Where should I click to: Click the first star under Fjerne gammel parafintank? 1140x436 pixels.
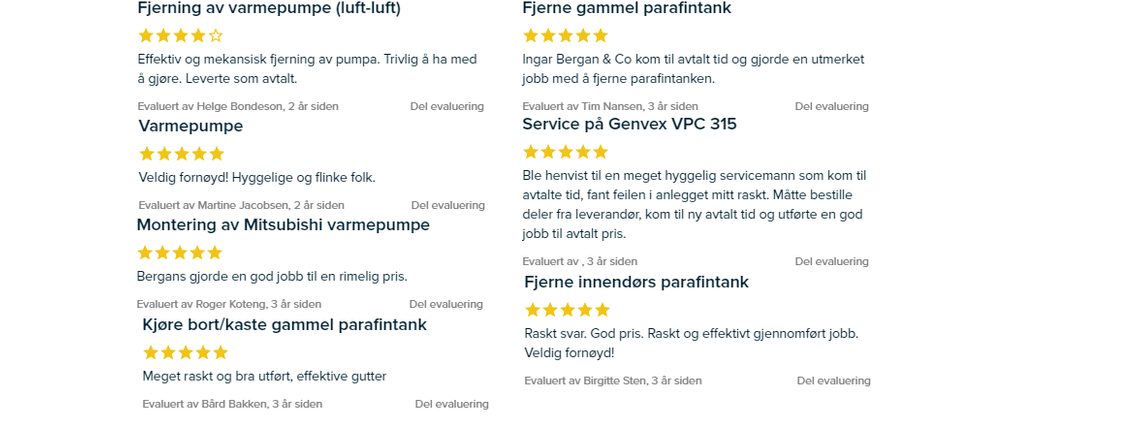point(531,36)
